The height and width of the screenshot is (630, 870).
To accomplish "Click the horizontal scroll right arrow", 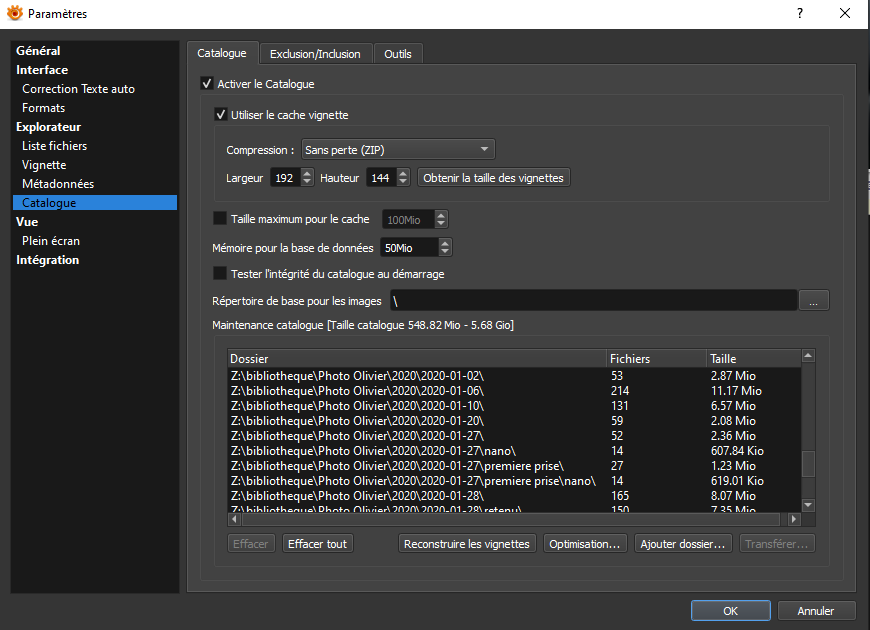I will click(x=794, y=519).
